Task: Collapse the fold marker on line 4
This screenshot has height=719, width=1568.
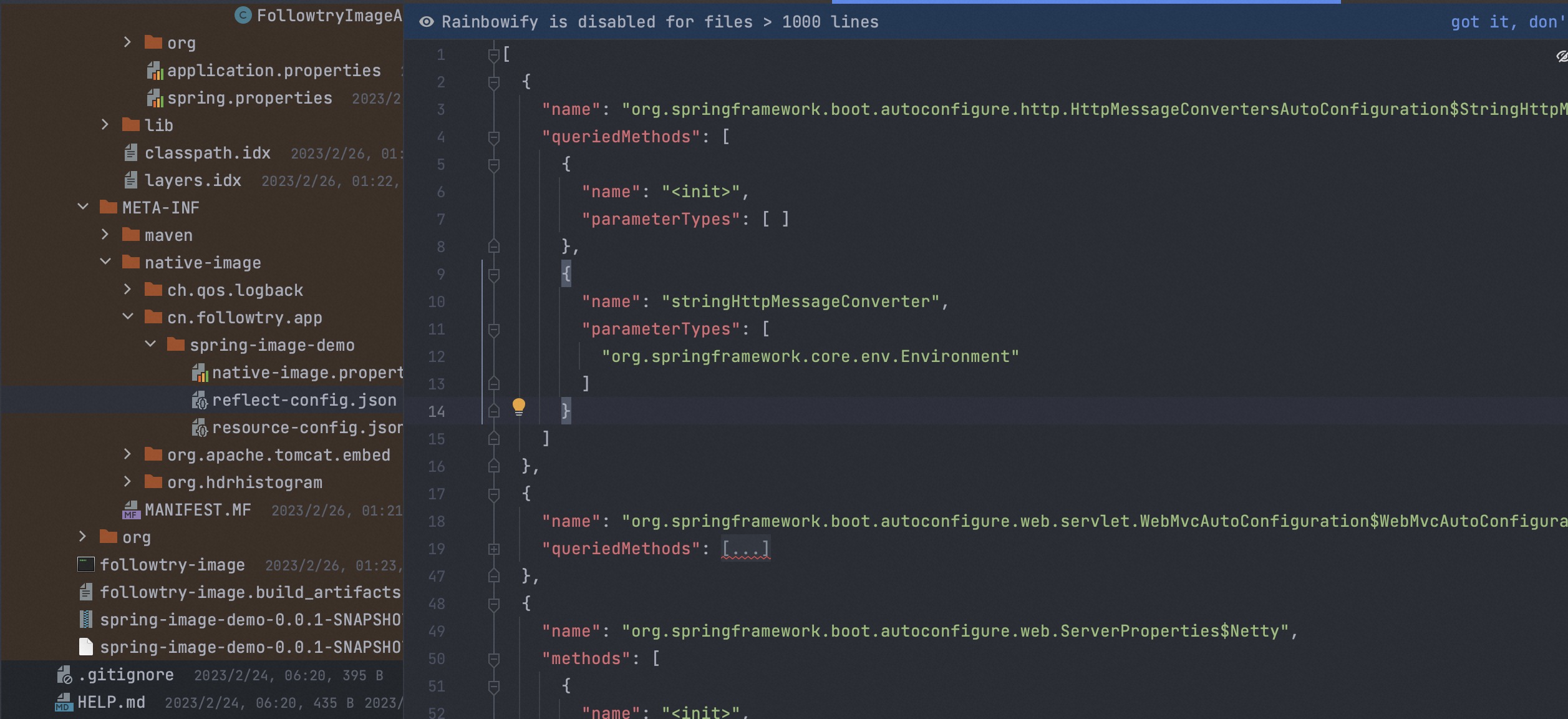Action: coord(493,137)
